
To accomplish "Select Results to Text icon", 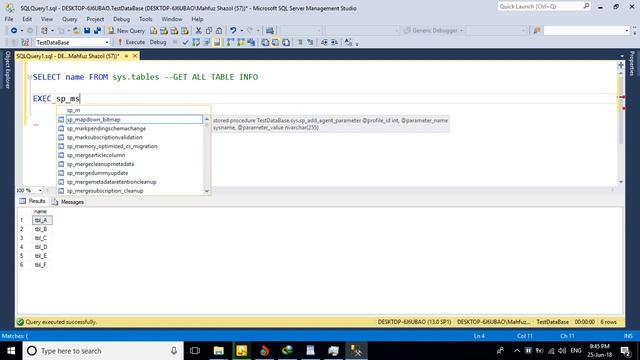I will (265, 42).
